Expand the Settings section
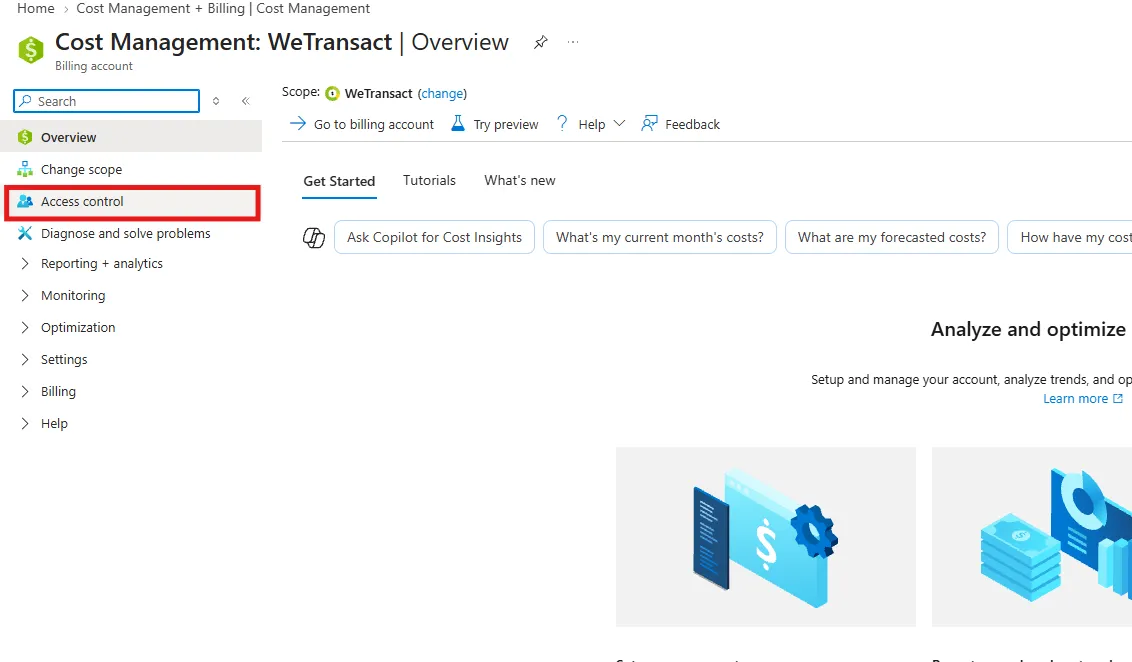The height and width of the screenshot is (662, 1132). pyautogui.click(x=25, y=360)
